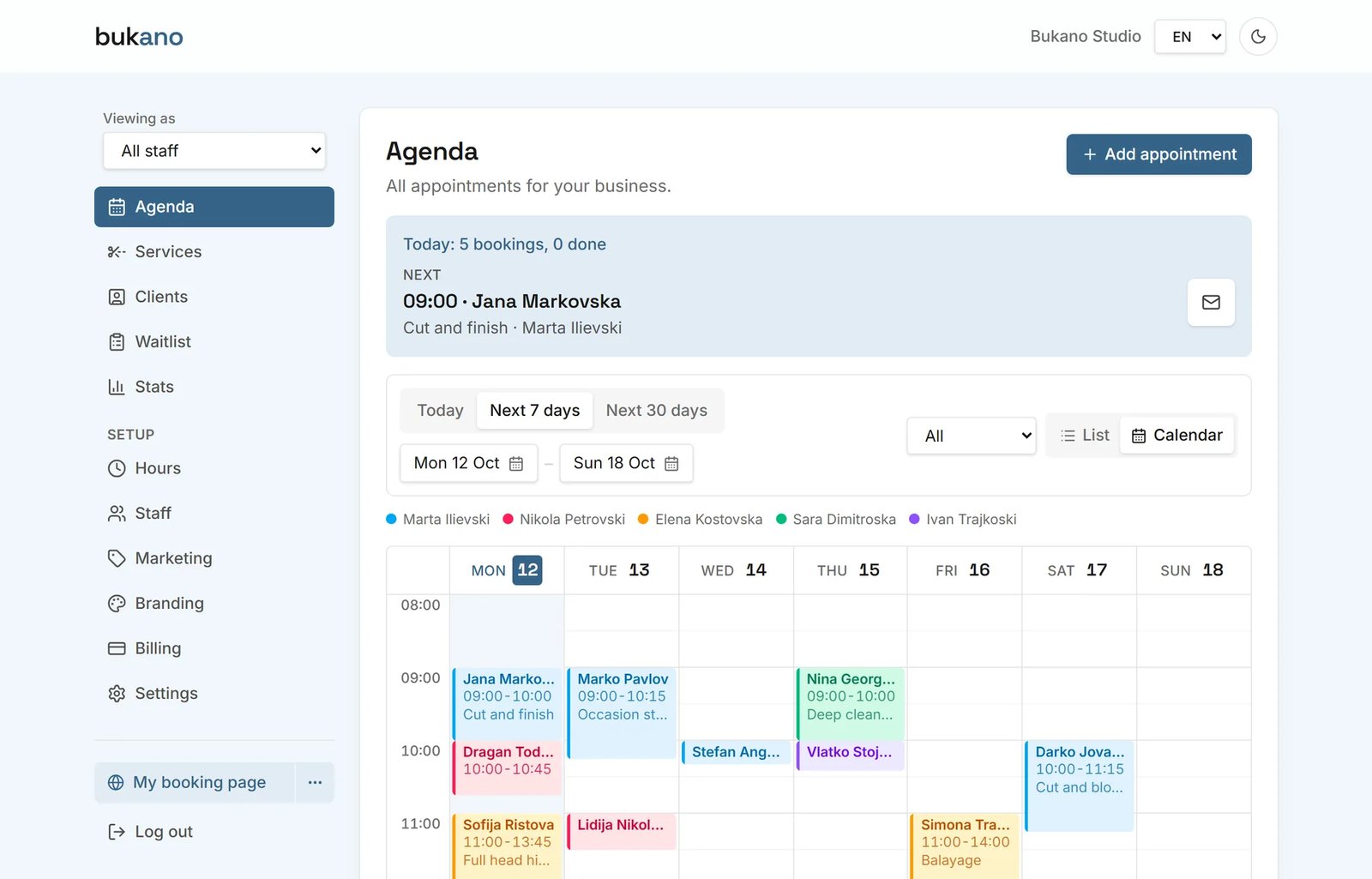Toggle dark mode moon icon
The width and height of the screenshot is (1372, 879).
click(x=1258, y=37)
